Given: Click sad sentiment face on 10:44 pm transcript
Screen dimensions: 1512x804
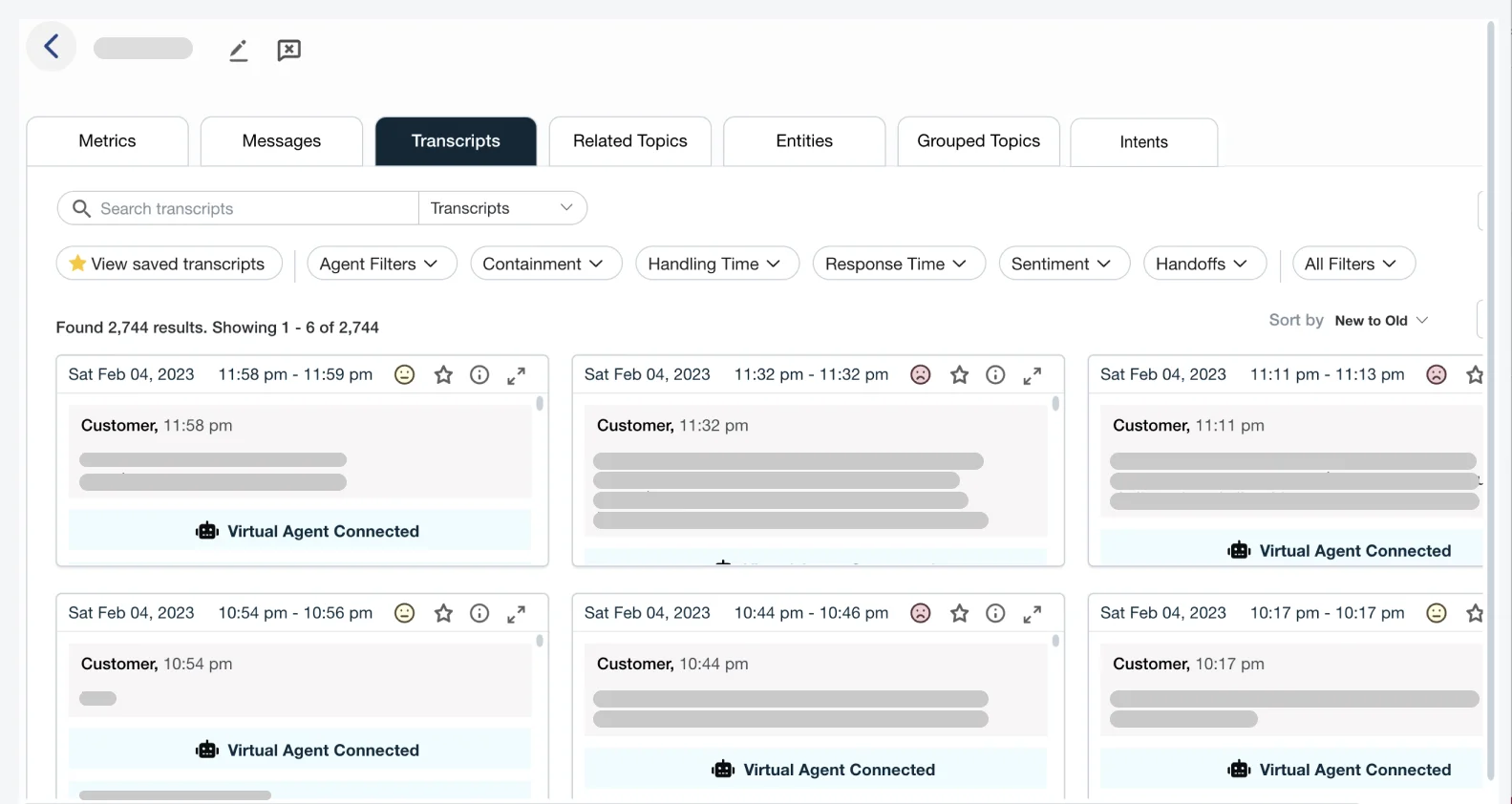Looking at the screenshot, I should tap(920, 613).
